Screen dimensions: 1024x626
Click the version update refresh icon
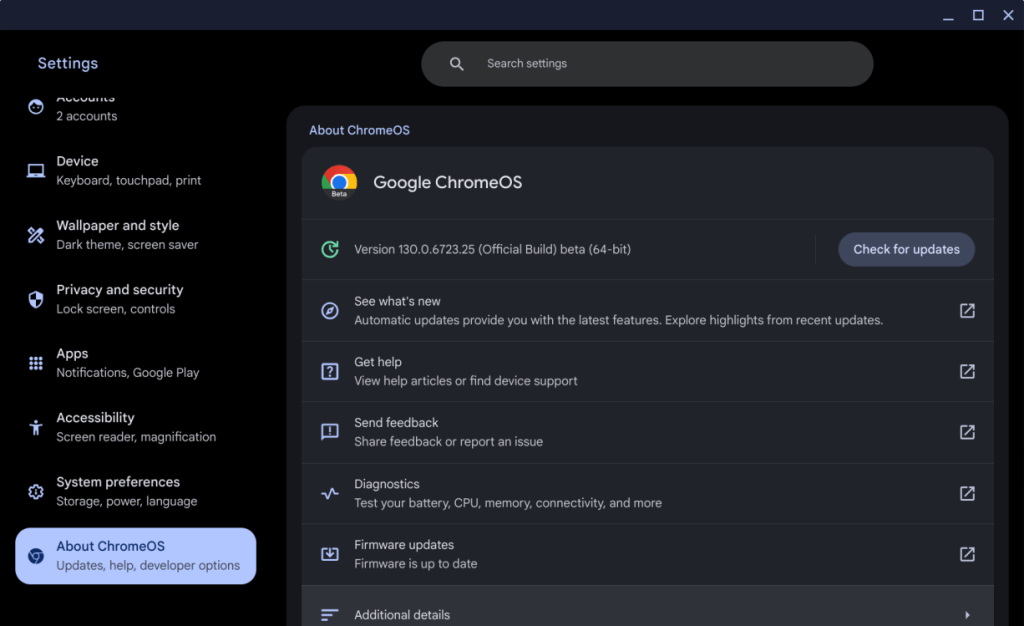click(329, 249)
